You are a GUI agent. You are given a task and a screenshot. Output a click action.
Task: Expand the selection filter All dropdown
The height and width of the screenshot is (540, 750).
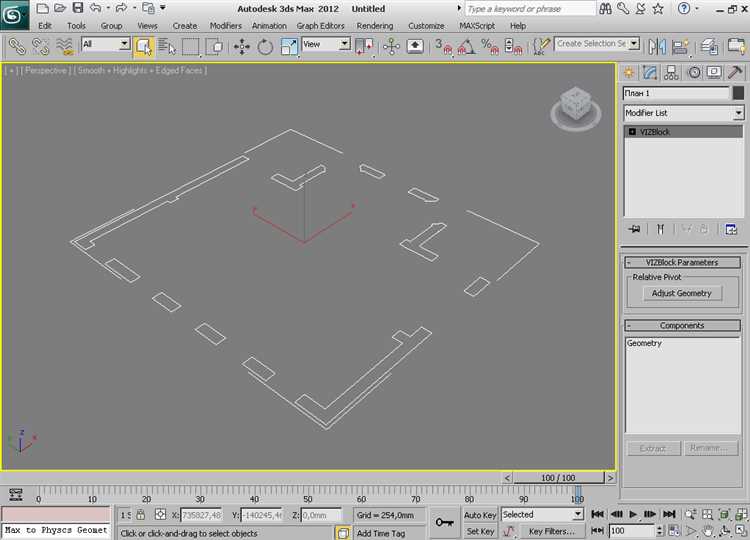pyautogui.click(x=105, y=44)
